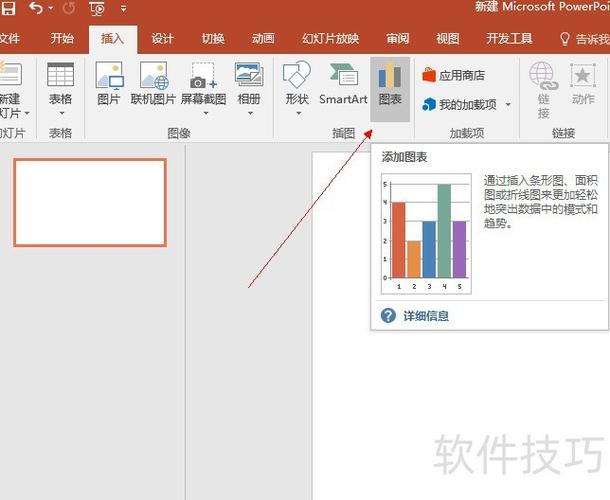Expand the 屏幕截图 dropdown arrow
Viewport: 610px width, 500px height.
coord(206,113)
